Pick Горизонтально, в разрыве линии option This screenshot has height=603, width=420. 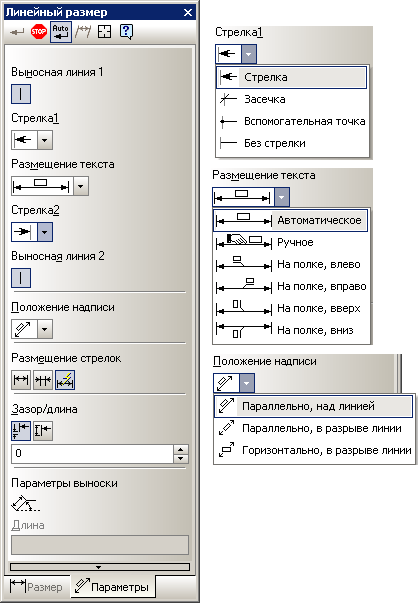coord(315,450)
